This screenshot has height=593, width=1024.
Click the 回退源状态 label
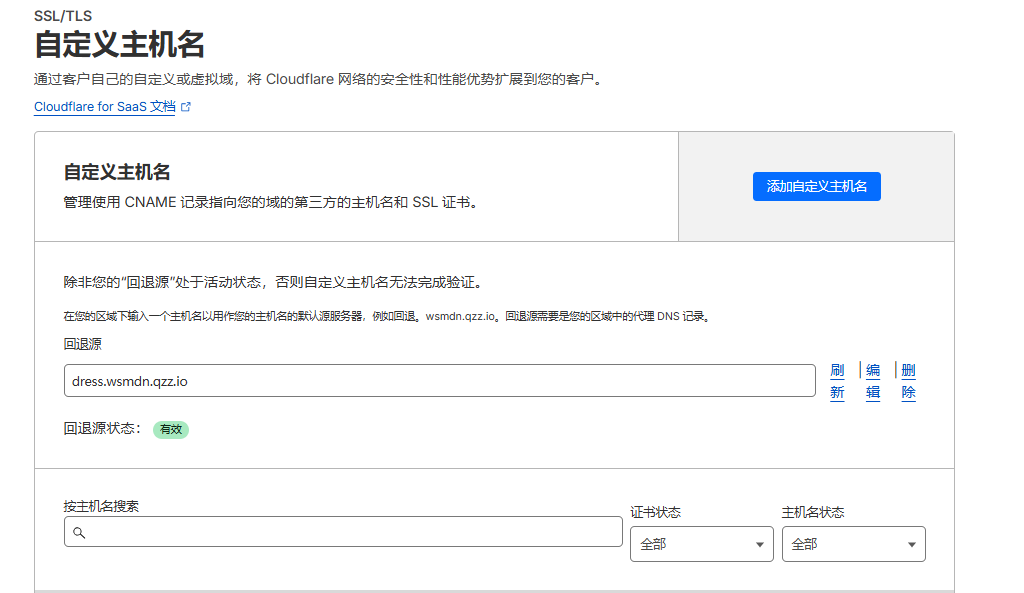[x=102, y=429]
